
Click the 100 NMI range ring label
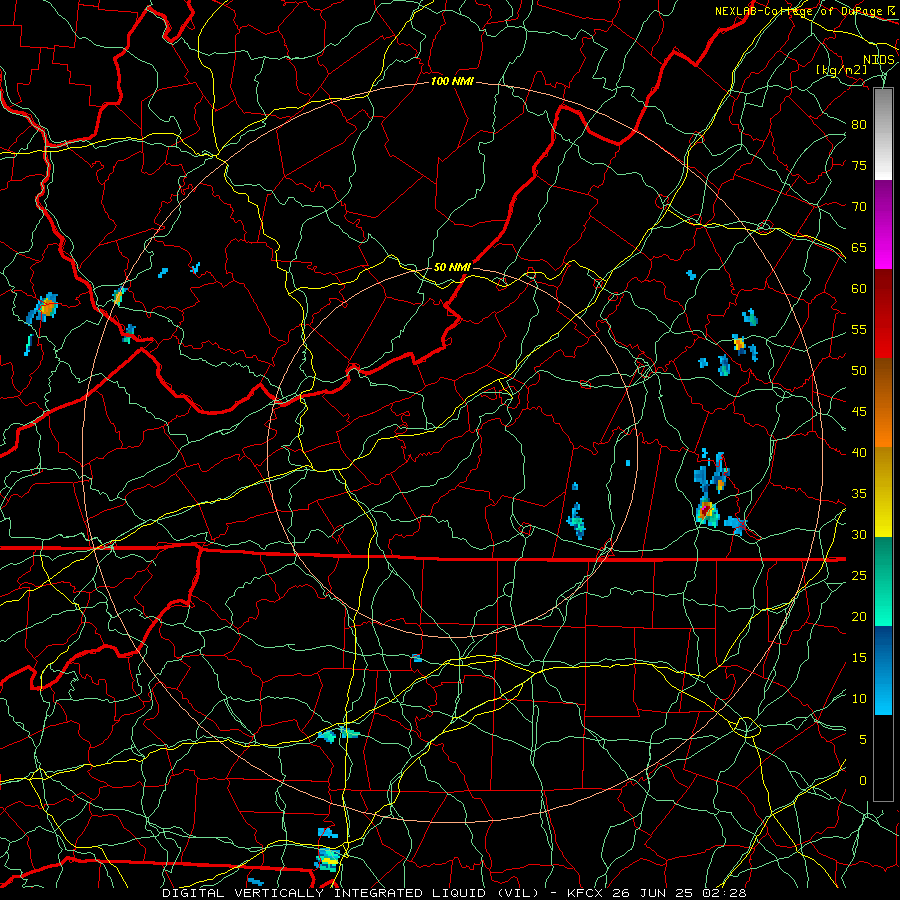pyautogui.click(x=452, y=82)
